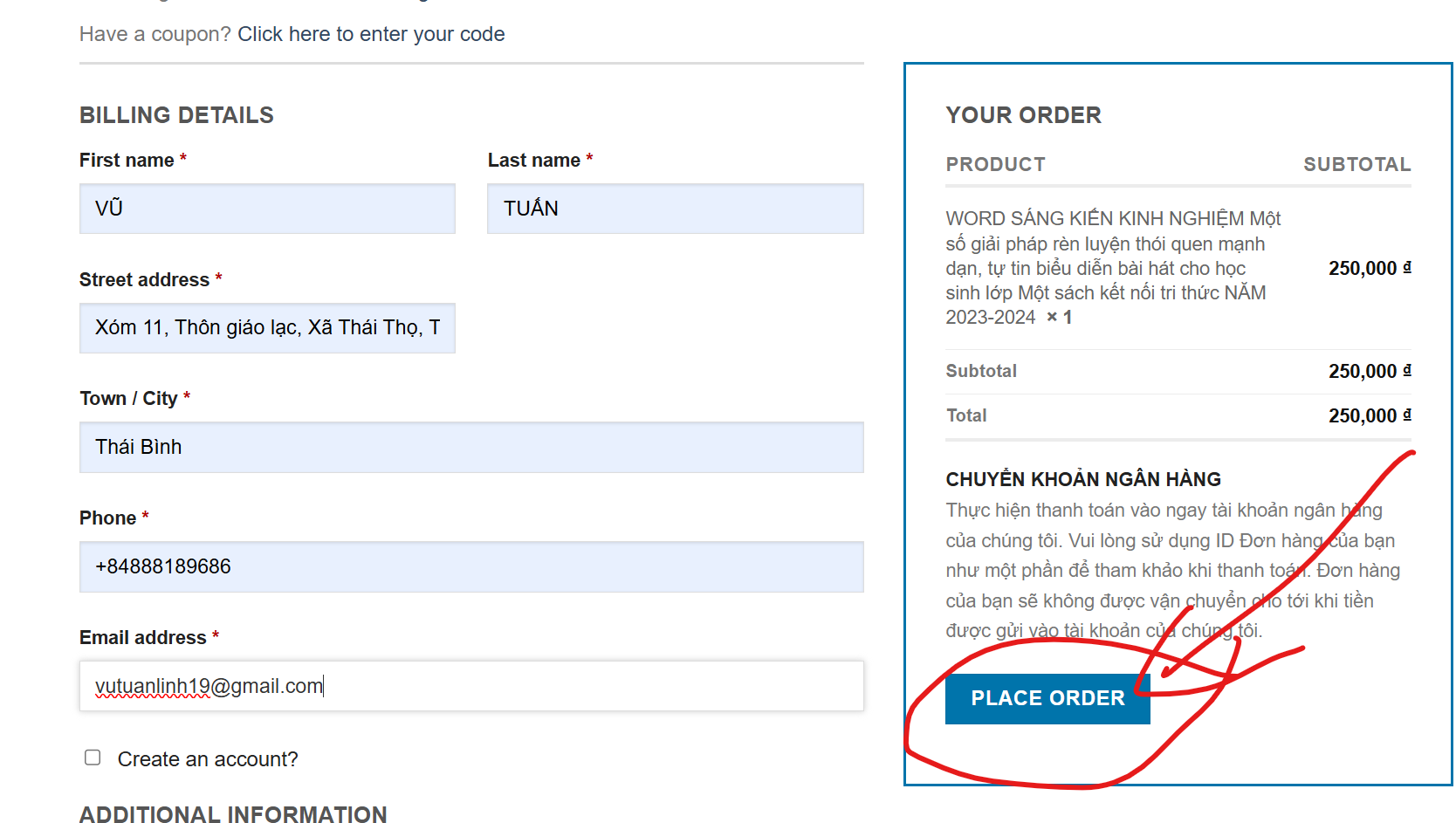Screen dimensions: 1456x823
Task: Click the CHUYỂN KHOẢN NGÂN HÀNG payment heading
Action: (x=1083, y=479)
